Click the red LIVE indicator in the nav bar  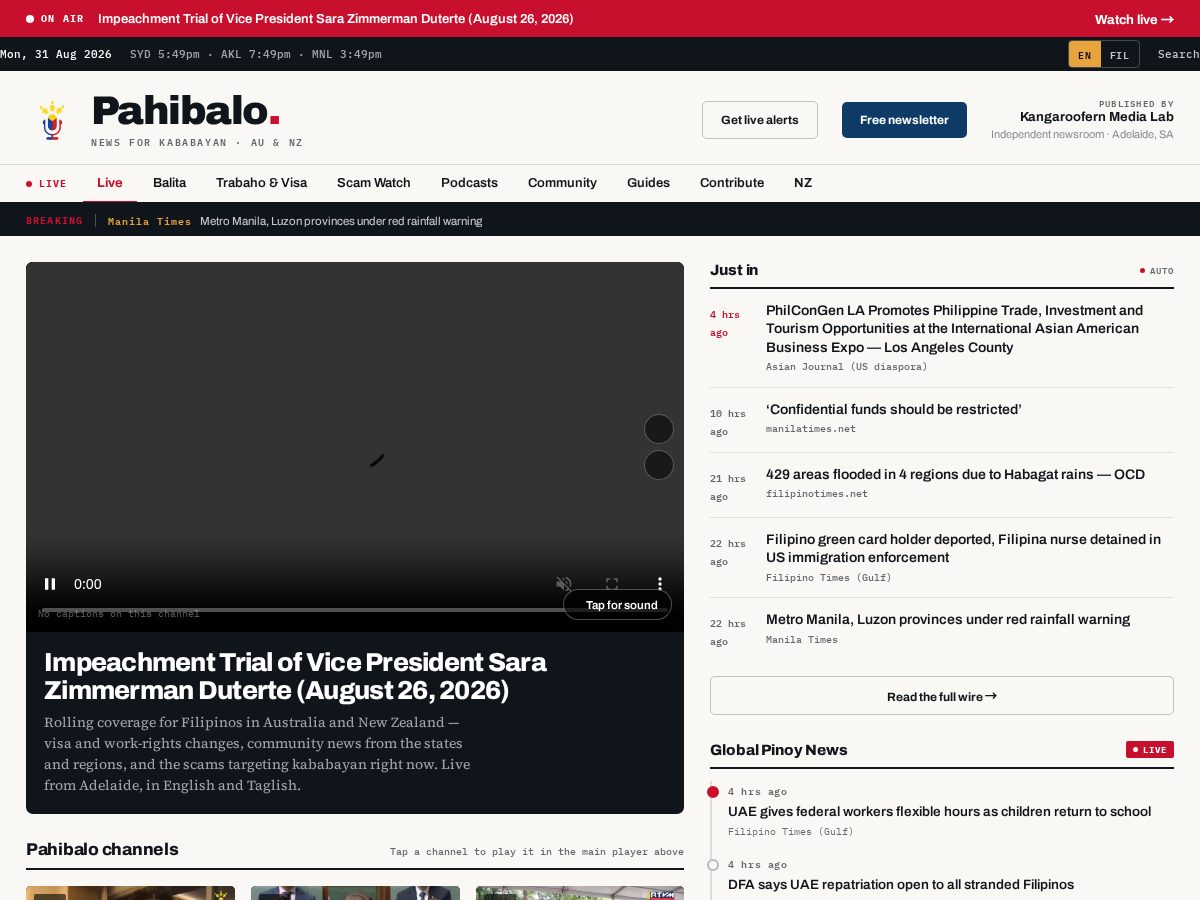pyautogui.click(x=46, y=184)
